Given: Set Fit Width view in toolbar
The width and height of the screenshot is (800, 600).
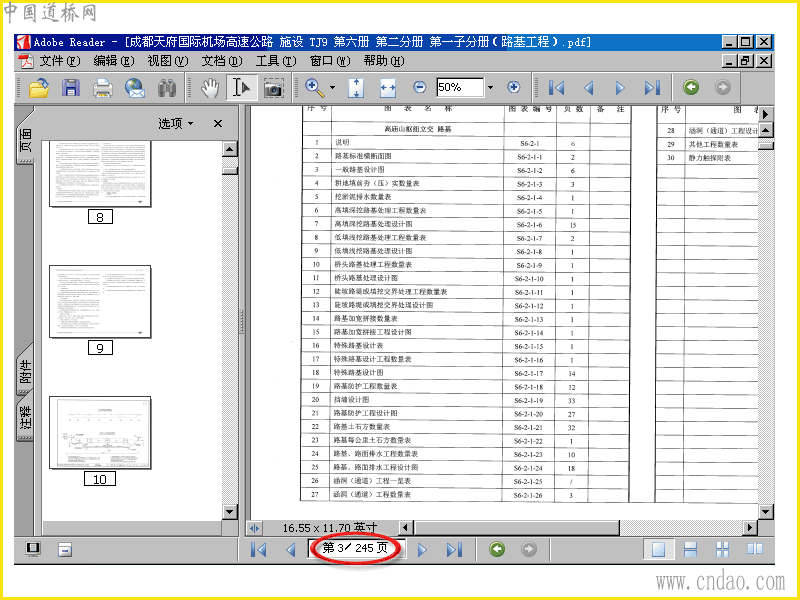Looking at the screenshot, I should tap(388, 88).
